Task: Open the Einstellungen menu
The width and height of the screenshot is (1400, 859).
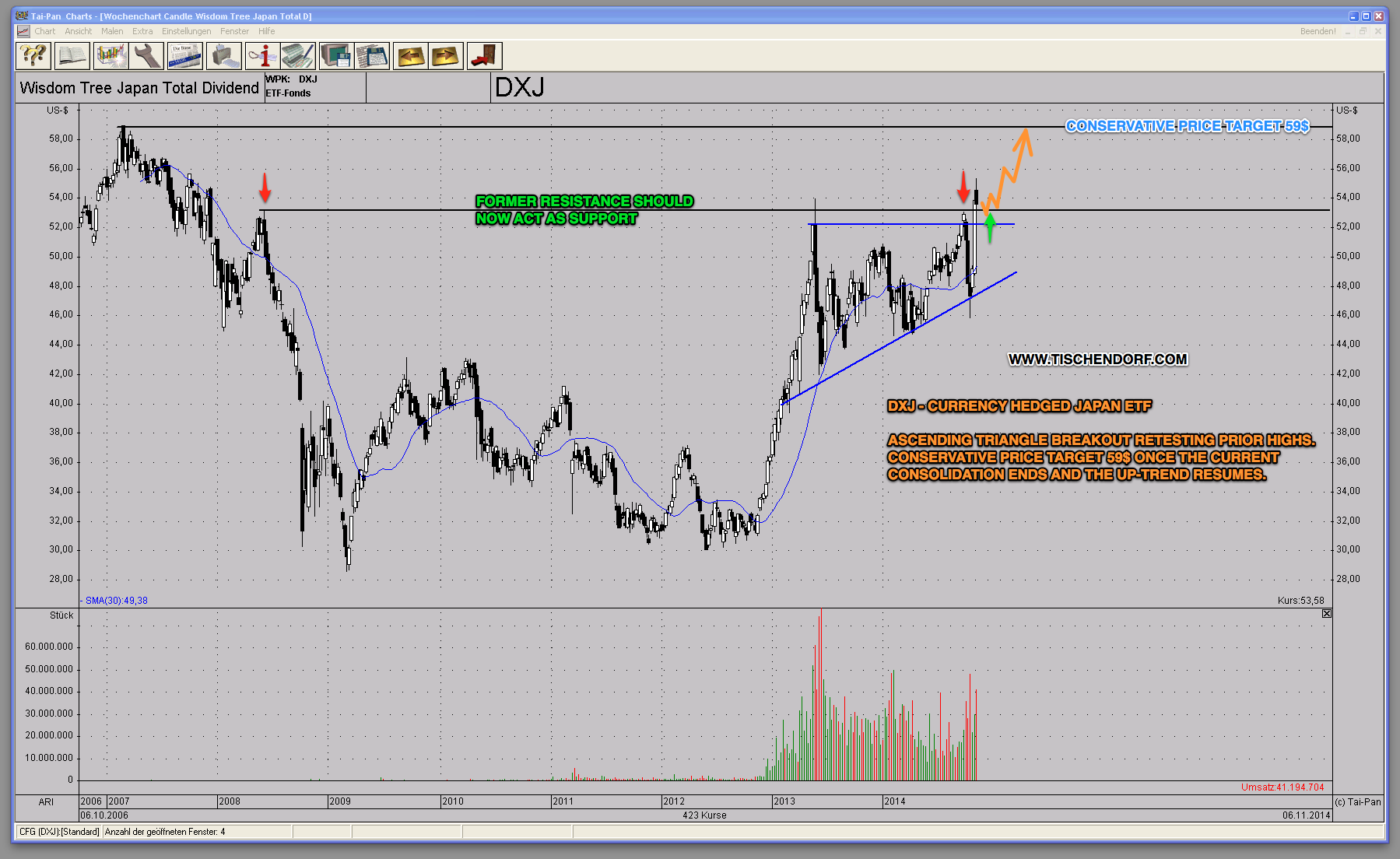Action: click(186, 31)
